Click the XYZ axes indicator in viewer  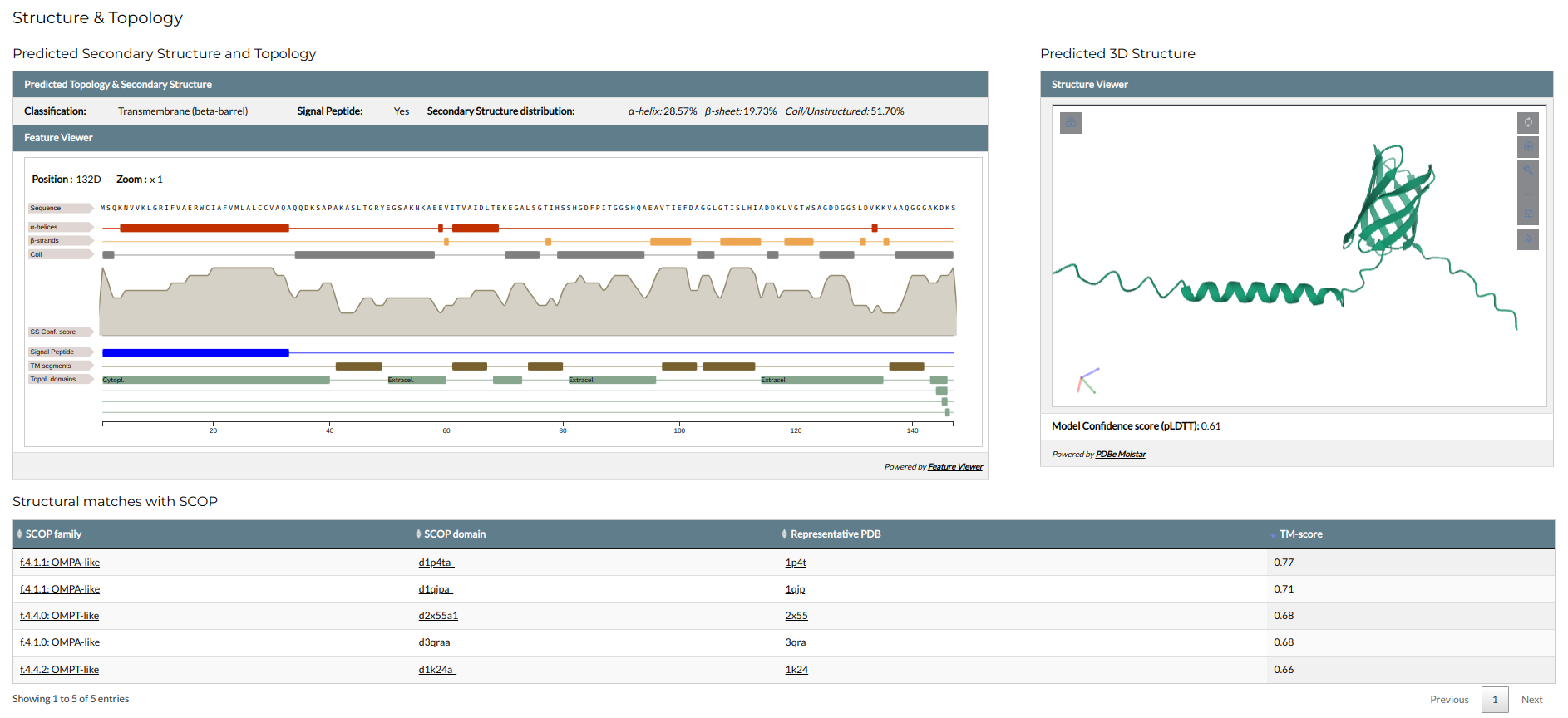pos(1087,381)
